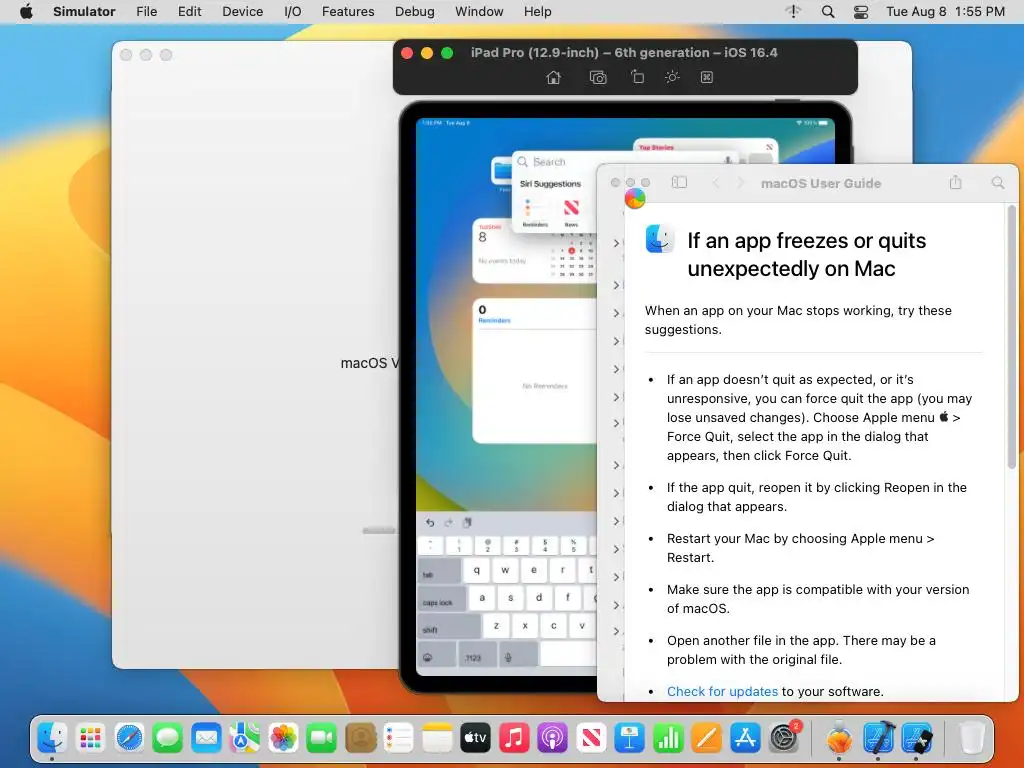Click the search icon in User Guide
This screenshot has width=1024, height=768.
pos(998,183)
